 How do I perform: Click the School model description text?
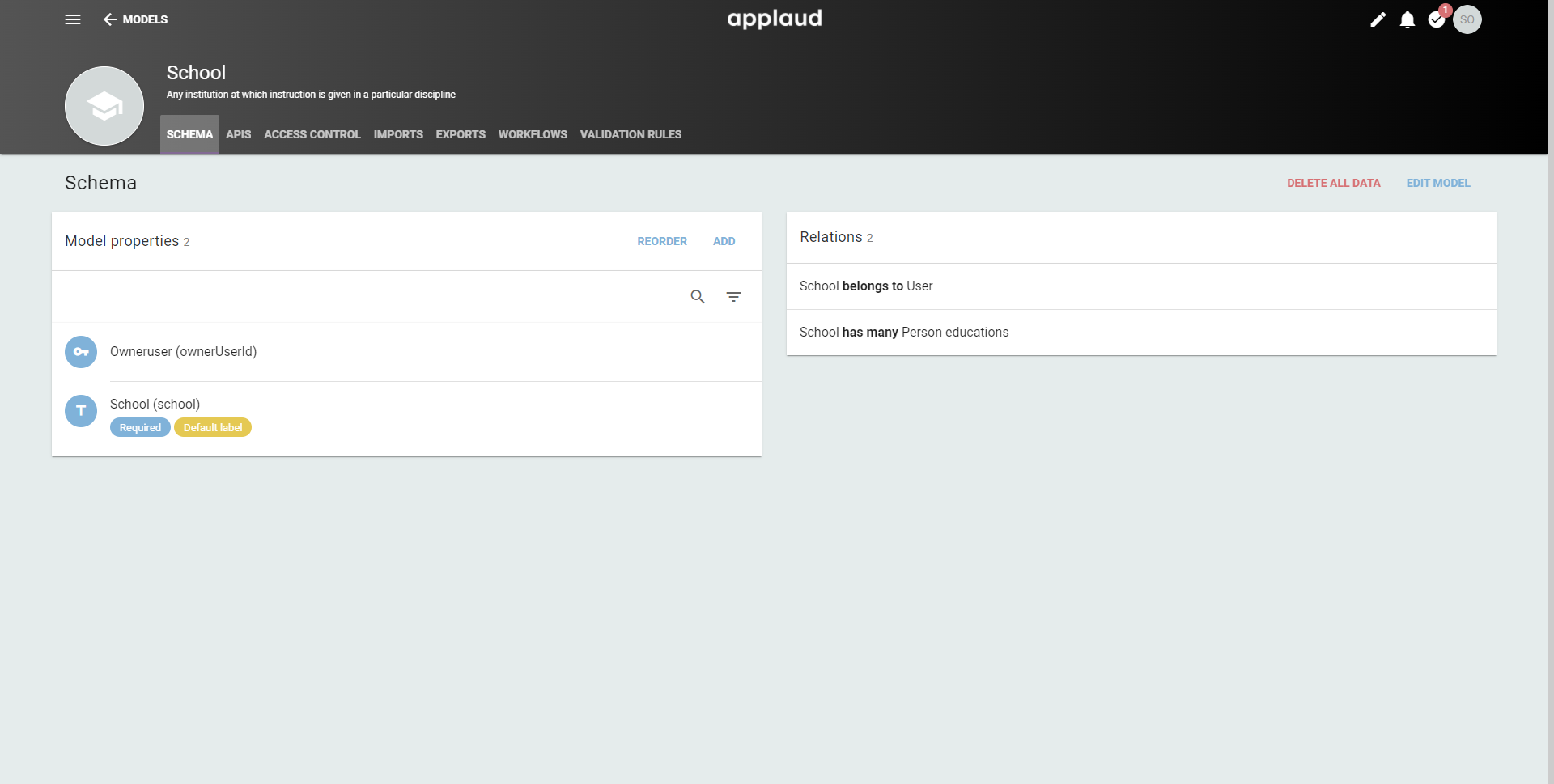point(311,95)
